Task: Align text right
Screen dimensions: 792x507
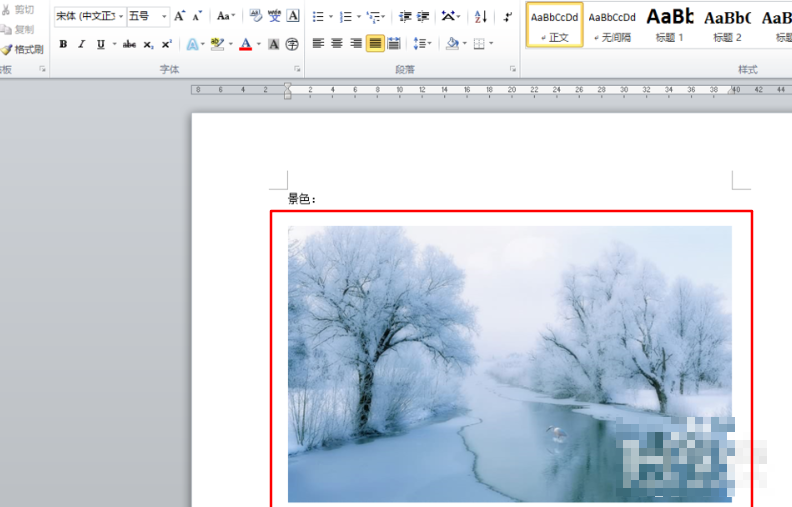Action: tap(356, 43)
